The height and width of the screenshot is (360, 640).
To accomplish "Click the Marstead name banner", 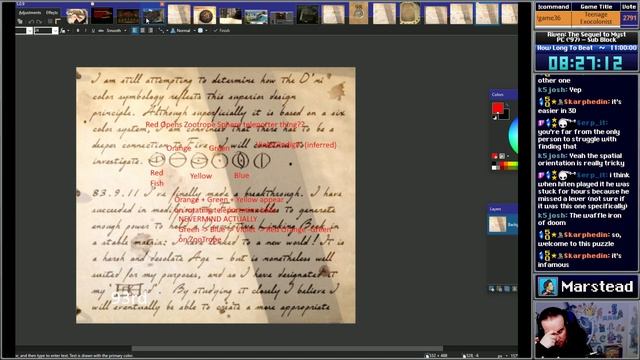I will coord(586,287).
